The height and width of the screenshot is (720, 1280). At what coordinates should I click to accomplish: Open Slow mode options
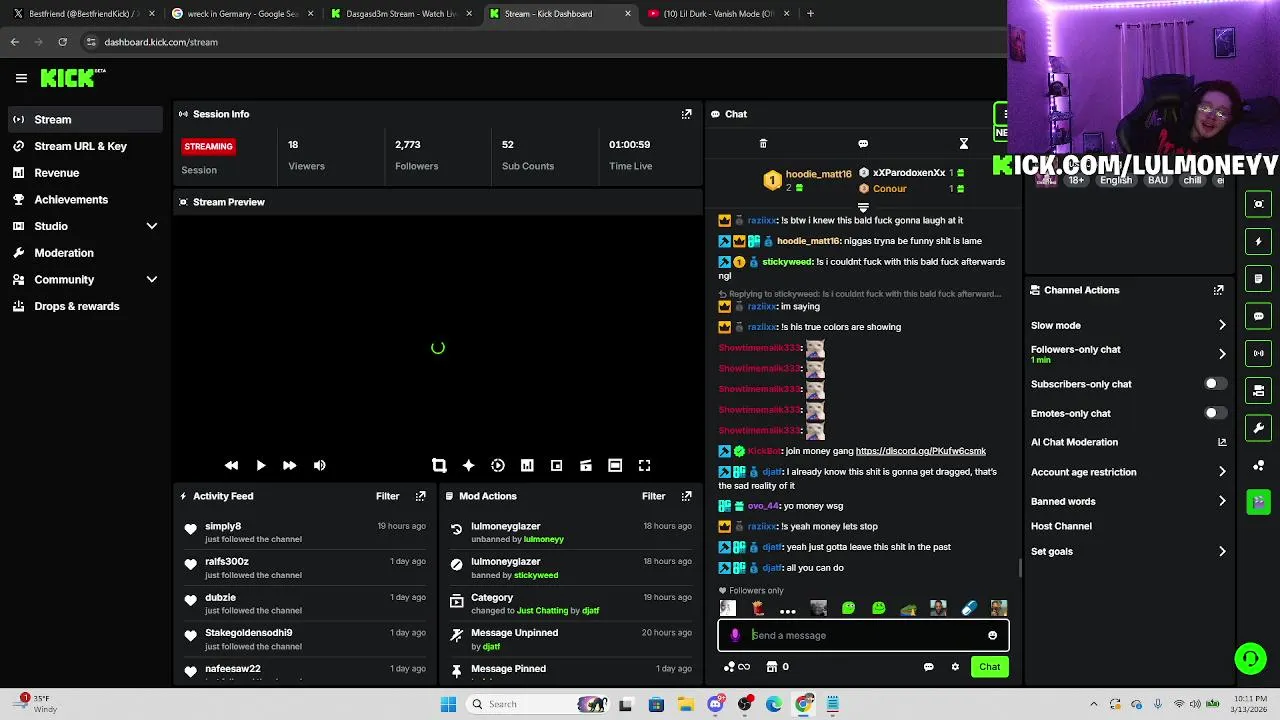click(1128, 325)
